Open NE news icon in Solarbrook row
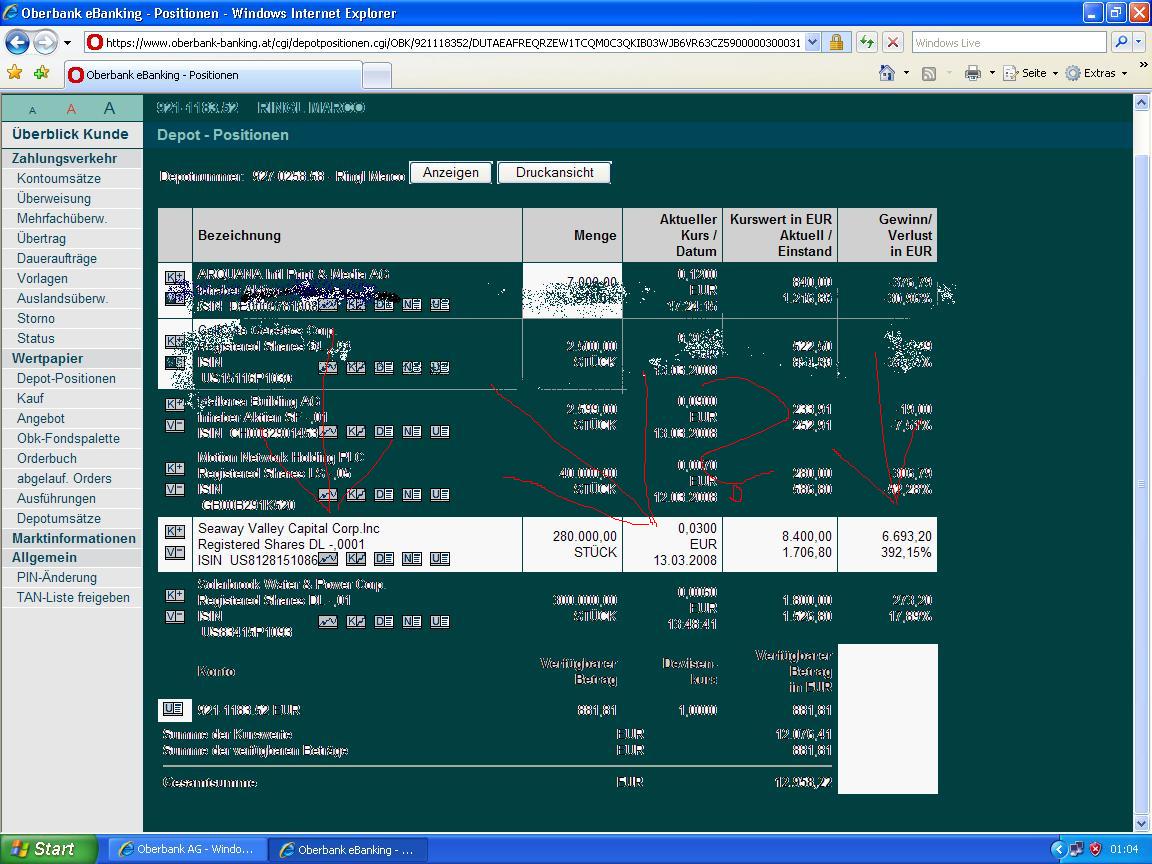 coord(412,622)
